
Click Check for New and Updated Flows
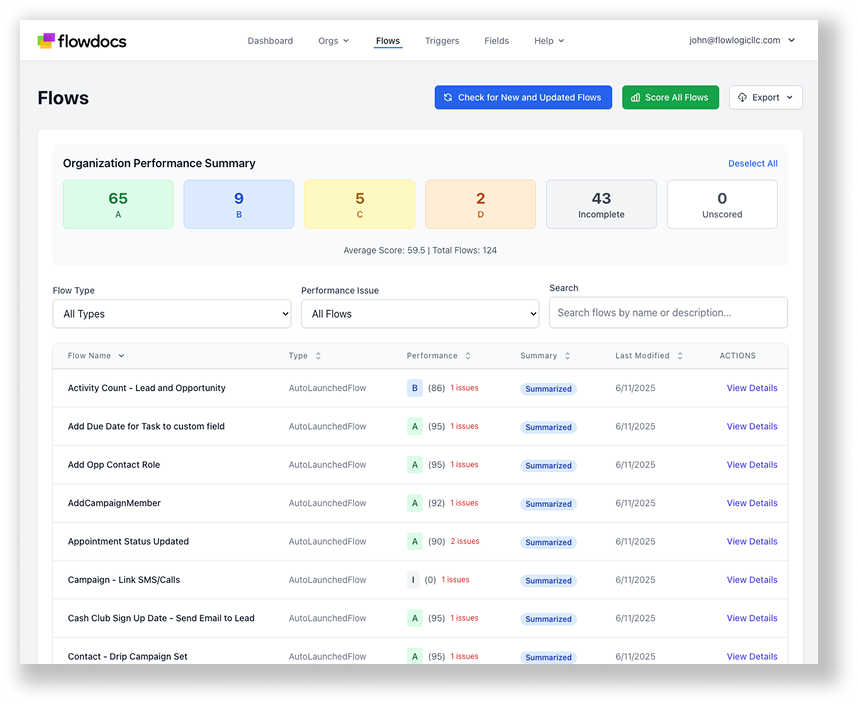(523, 97)
